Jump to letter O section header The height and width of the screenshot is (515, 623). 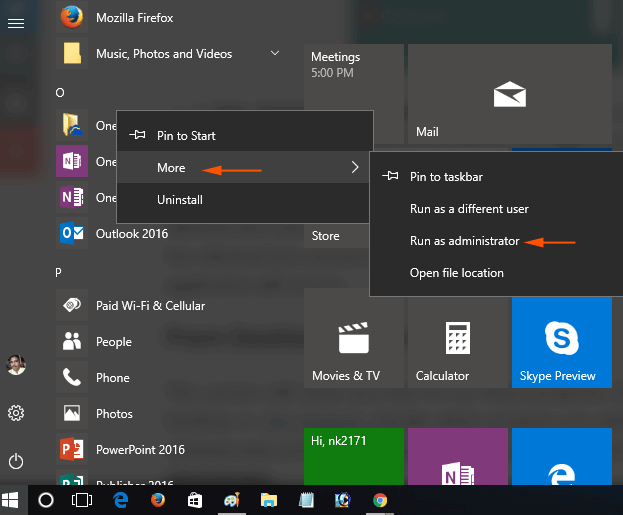pyautogui.click(x=60, y=93)
